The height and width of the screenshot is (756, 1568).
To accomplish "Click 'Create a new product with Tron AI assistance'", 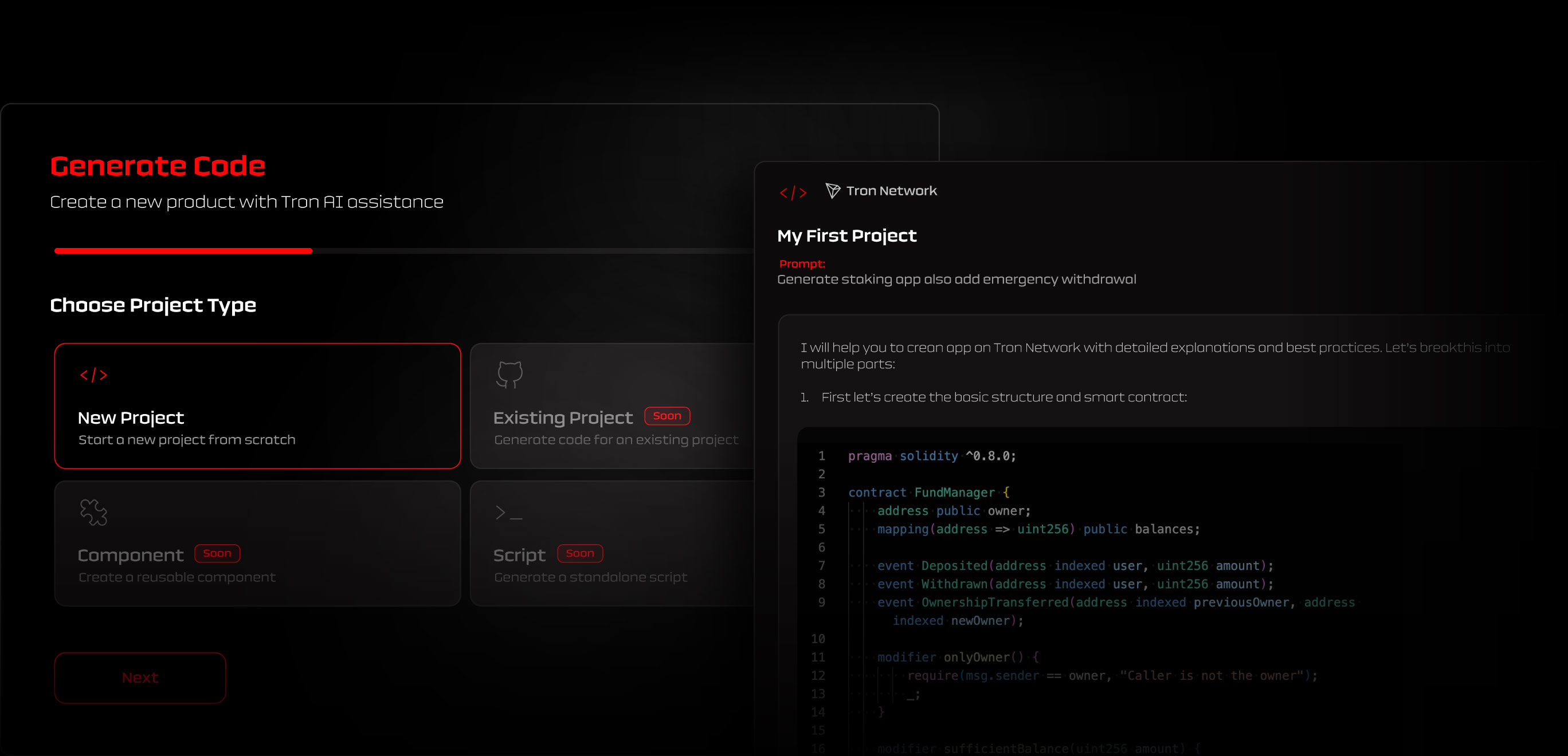I will [246, 202].
